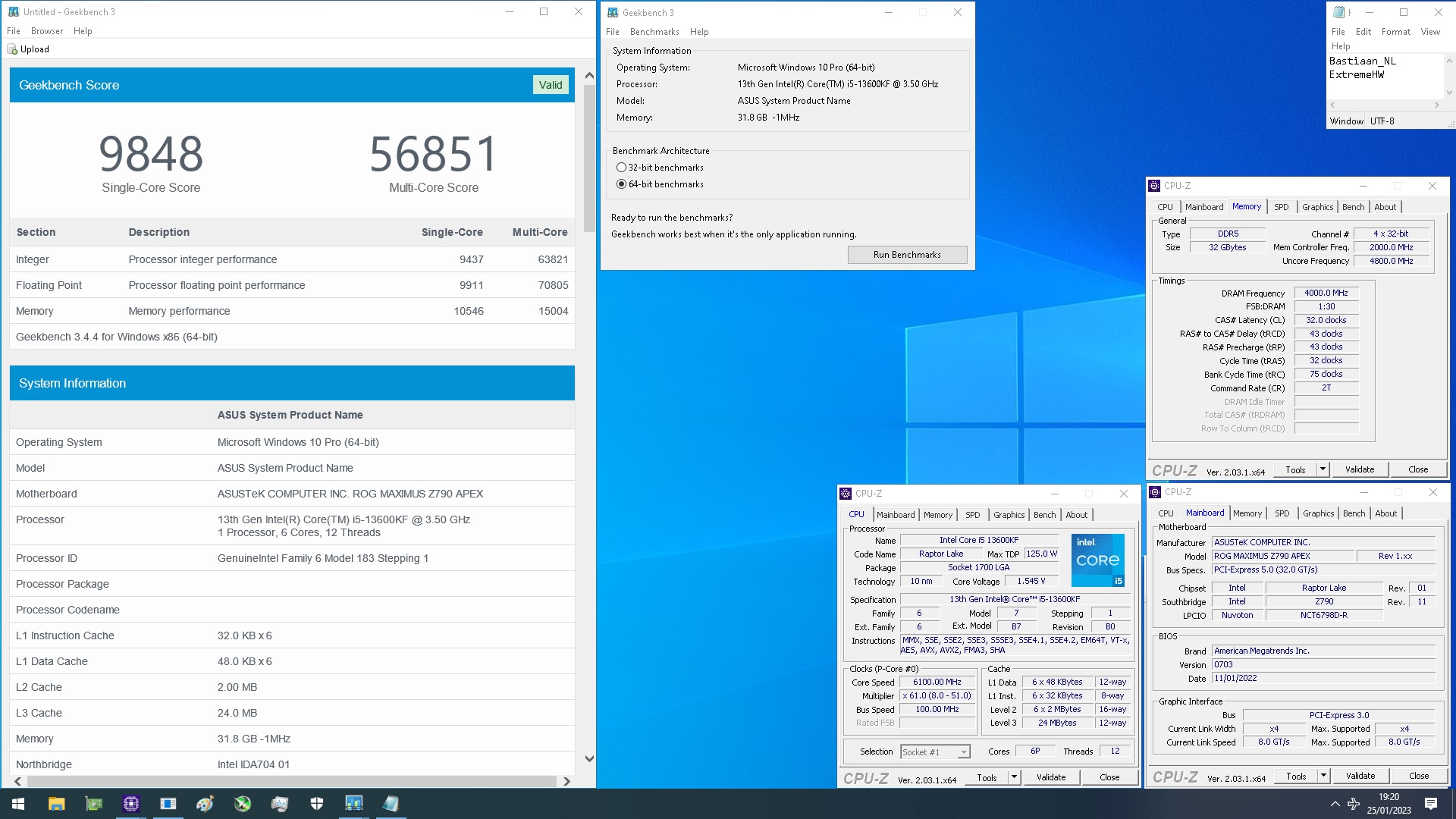The width and height of the screenshot is (1456, 819).
Task: Click the Motherboard row in System Information
Action: (x=292, y=494)
